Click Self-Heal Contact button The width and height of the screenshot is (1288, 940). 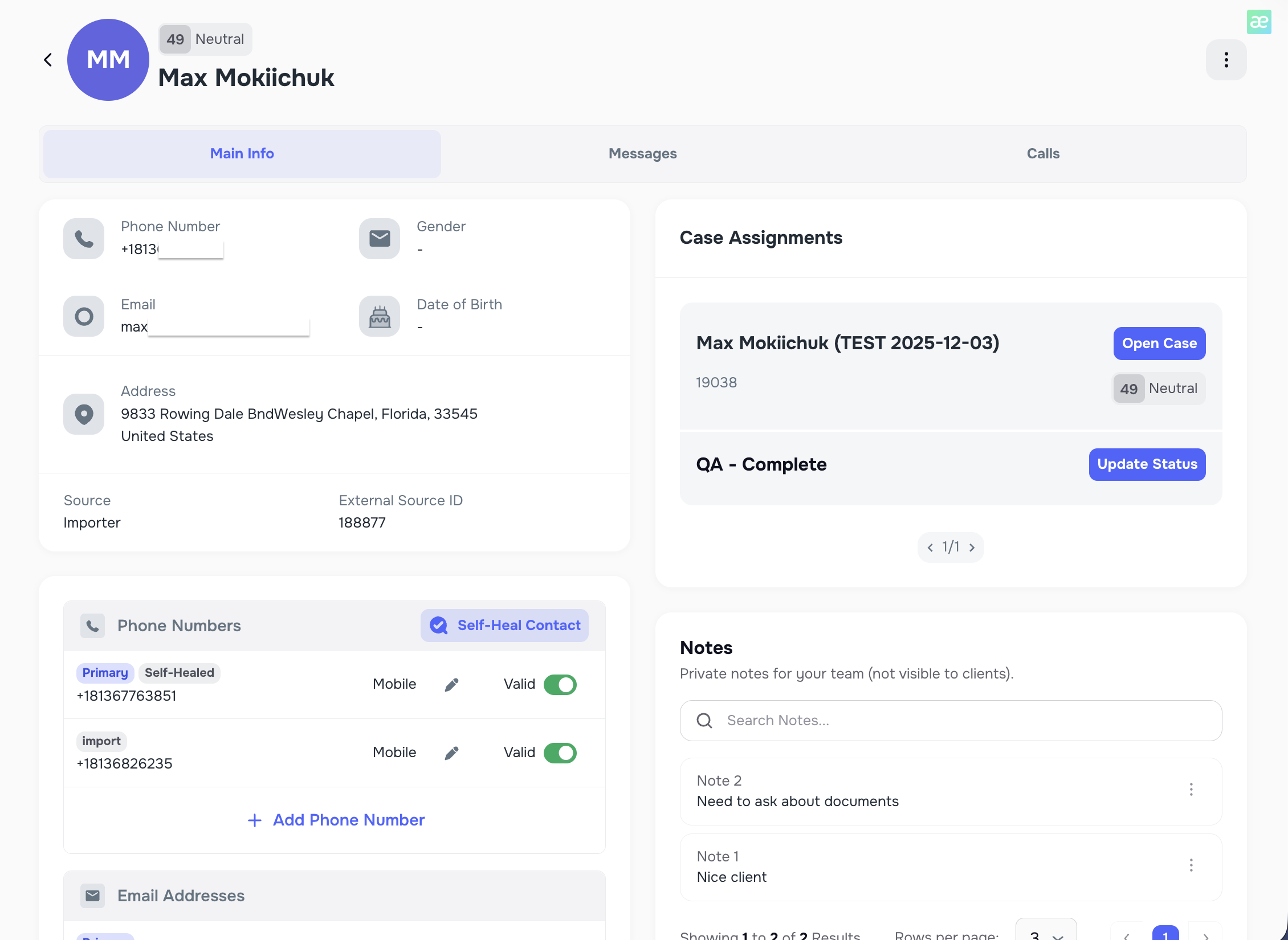click(x=504, y=626)
